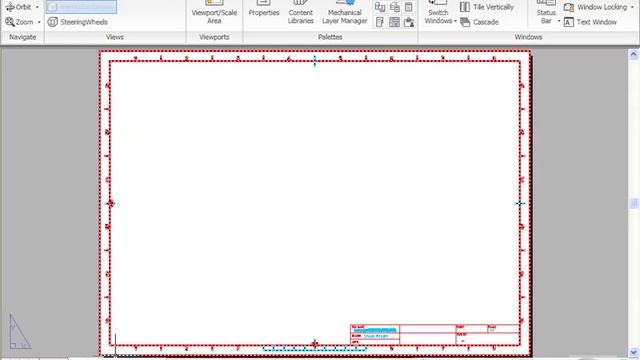Click the Views panel title
Screen dimensions: 640x360
pos(115,37)
